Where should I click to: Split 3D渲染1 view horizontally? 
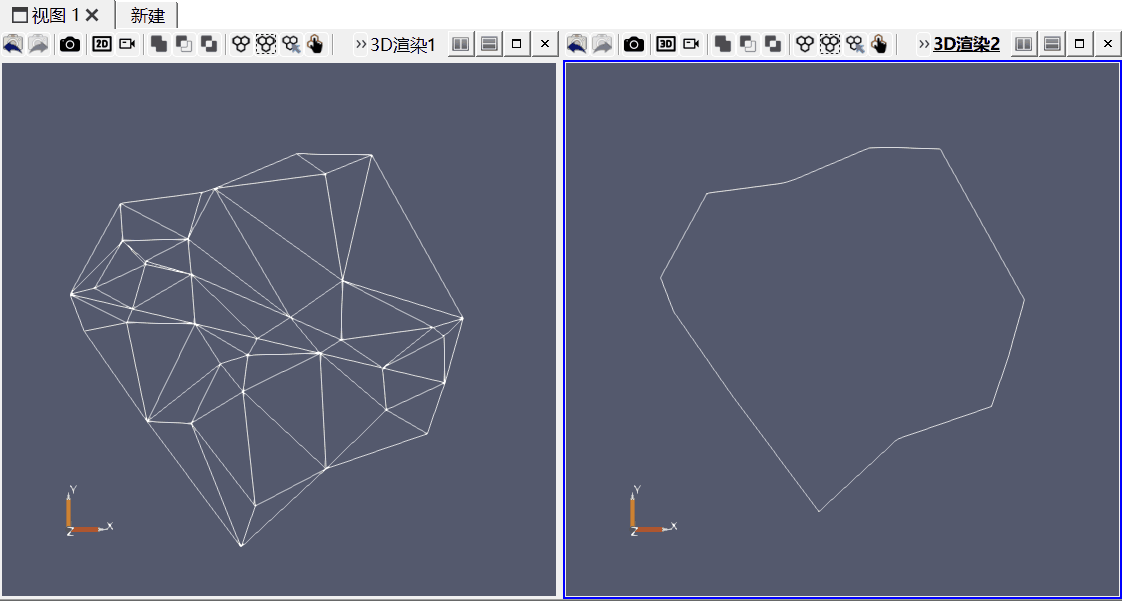(461, 44)
